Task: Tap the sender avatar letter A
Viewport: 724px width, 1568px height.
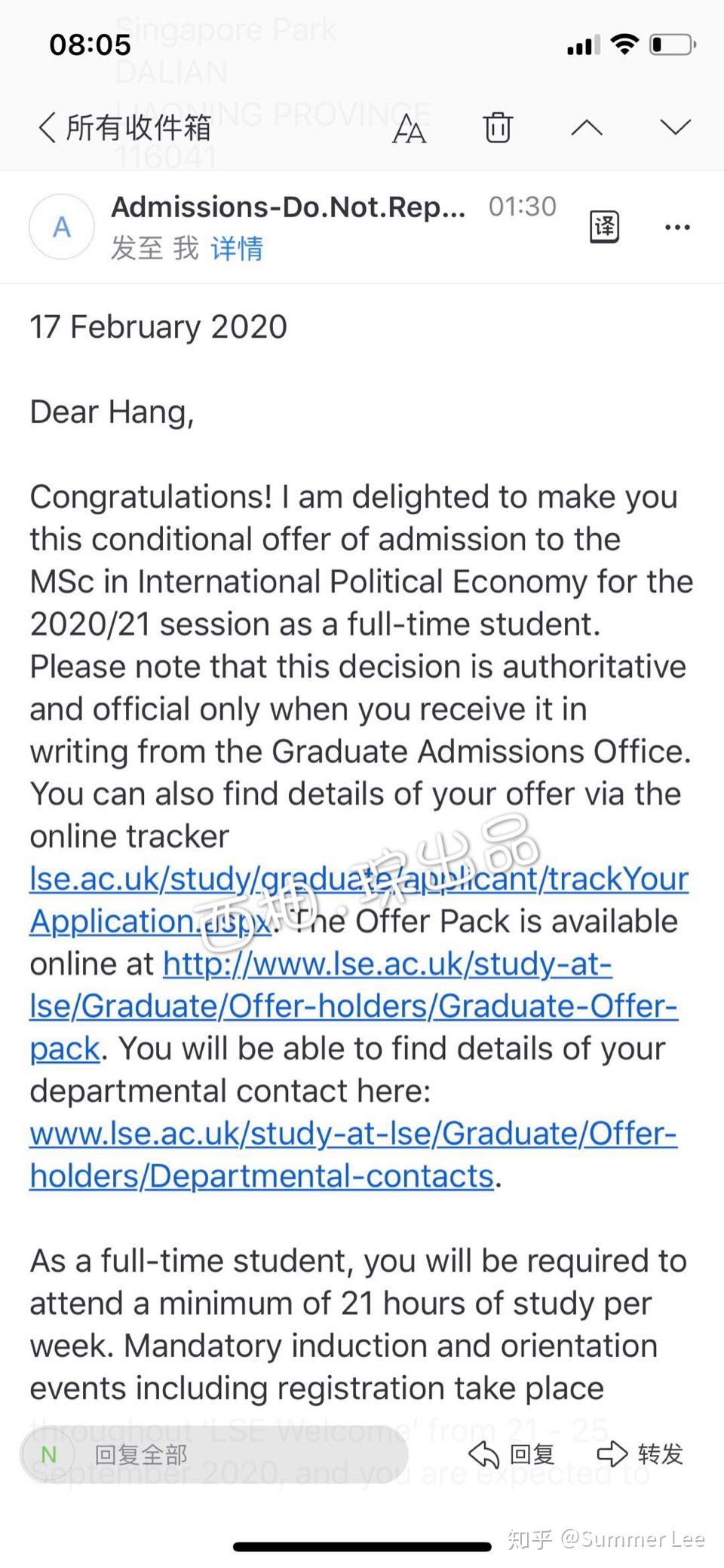Action: (62, 227)
